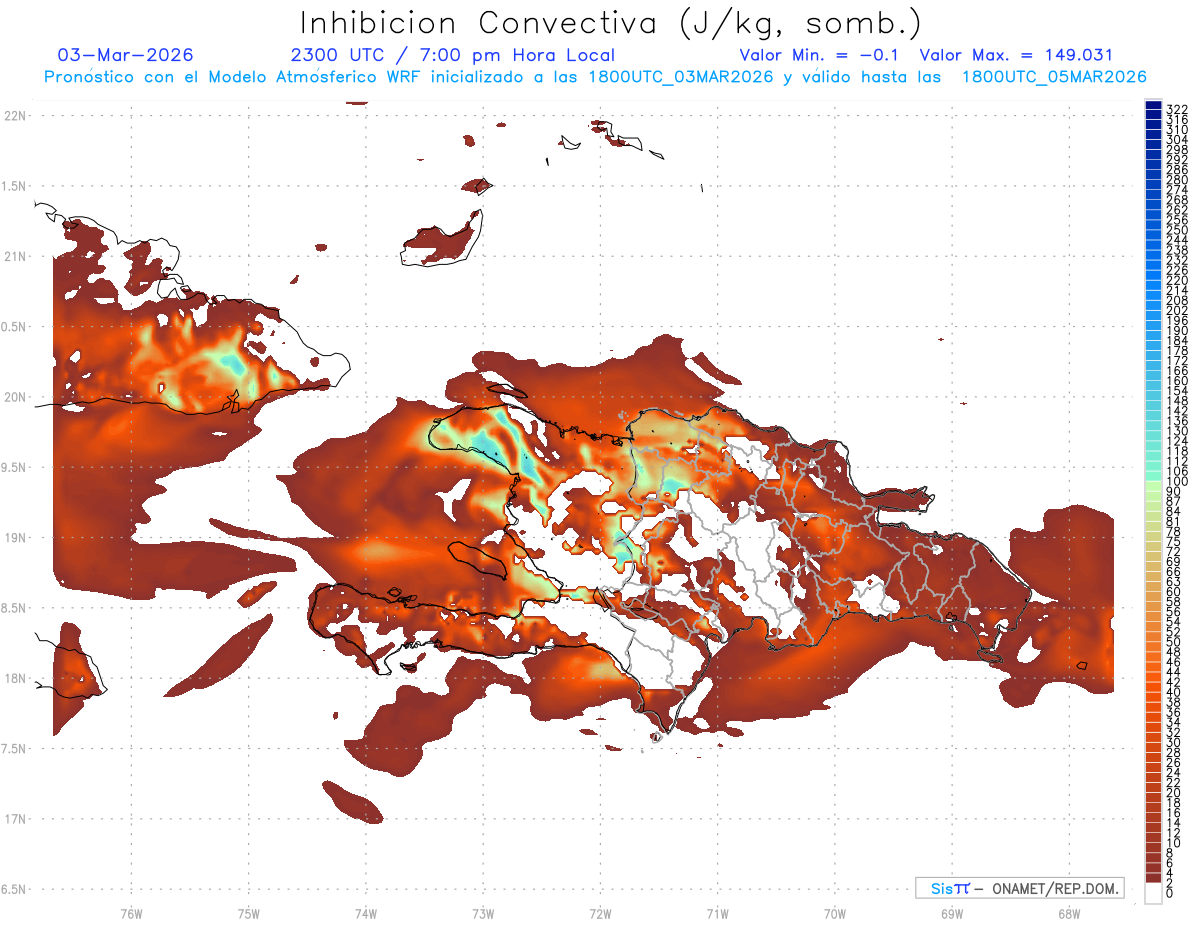
Task: Click the time '2300 UTC / 7:00 pm Hora Local'
Action: point(452,55)
